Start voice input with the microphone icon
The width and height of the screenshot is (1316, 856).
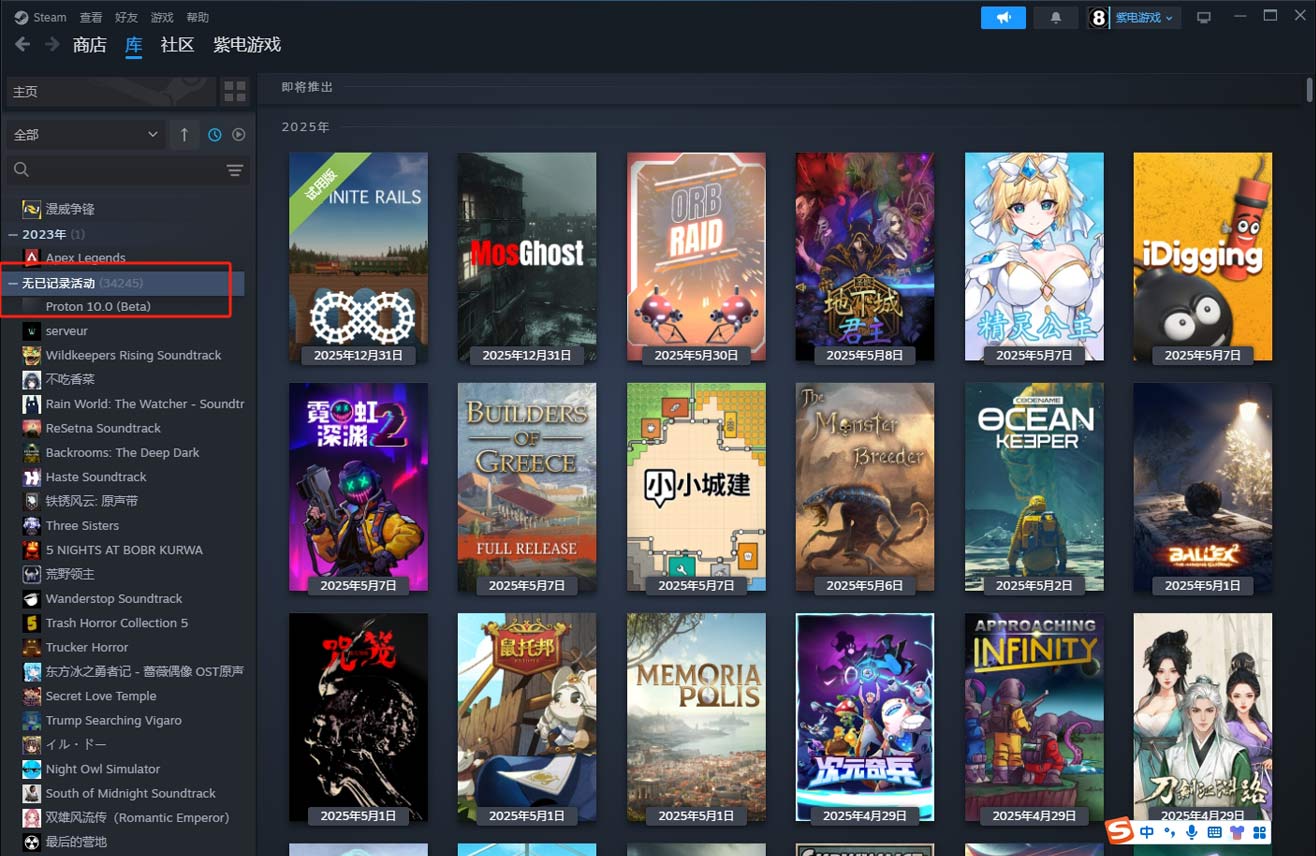tap(1192, 832)
